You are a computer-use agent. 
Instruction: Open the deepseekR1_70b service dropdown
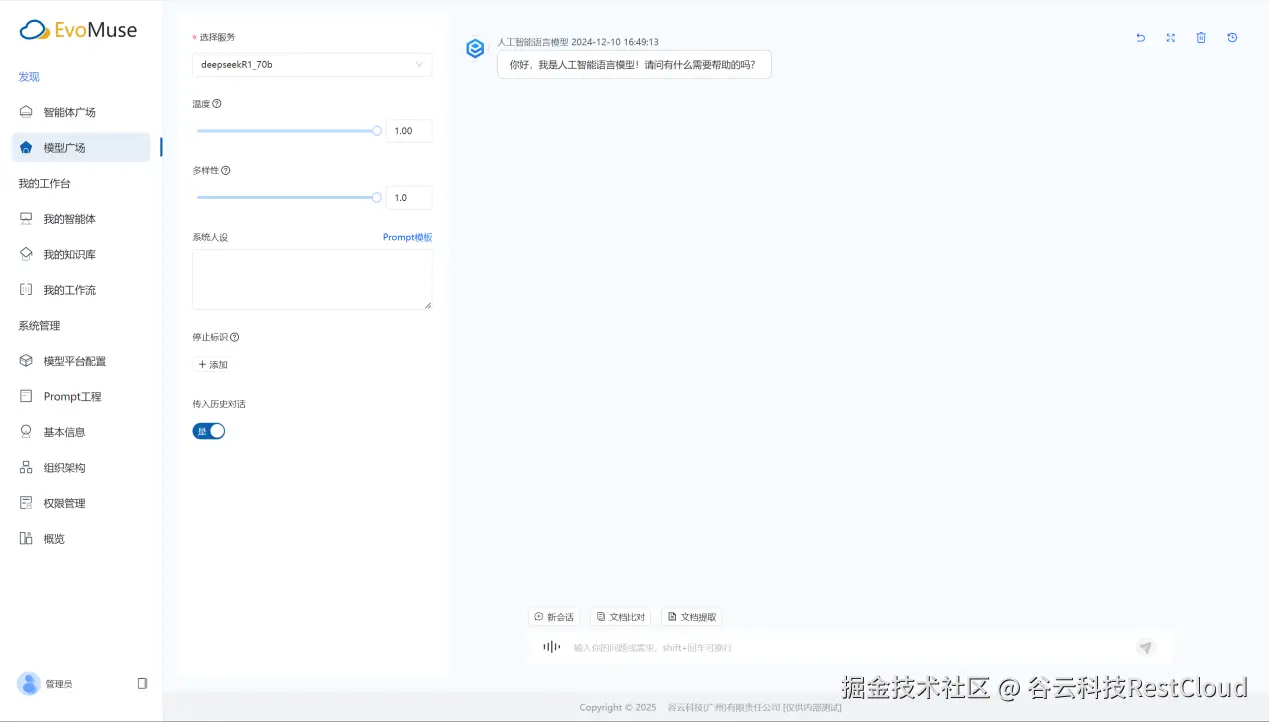click(x=311, y=64)
